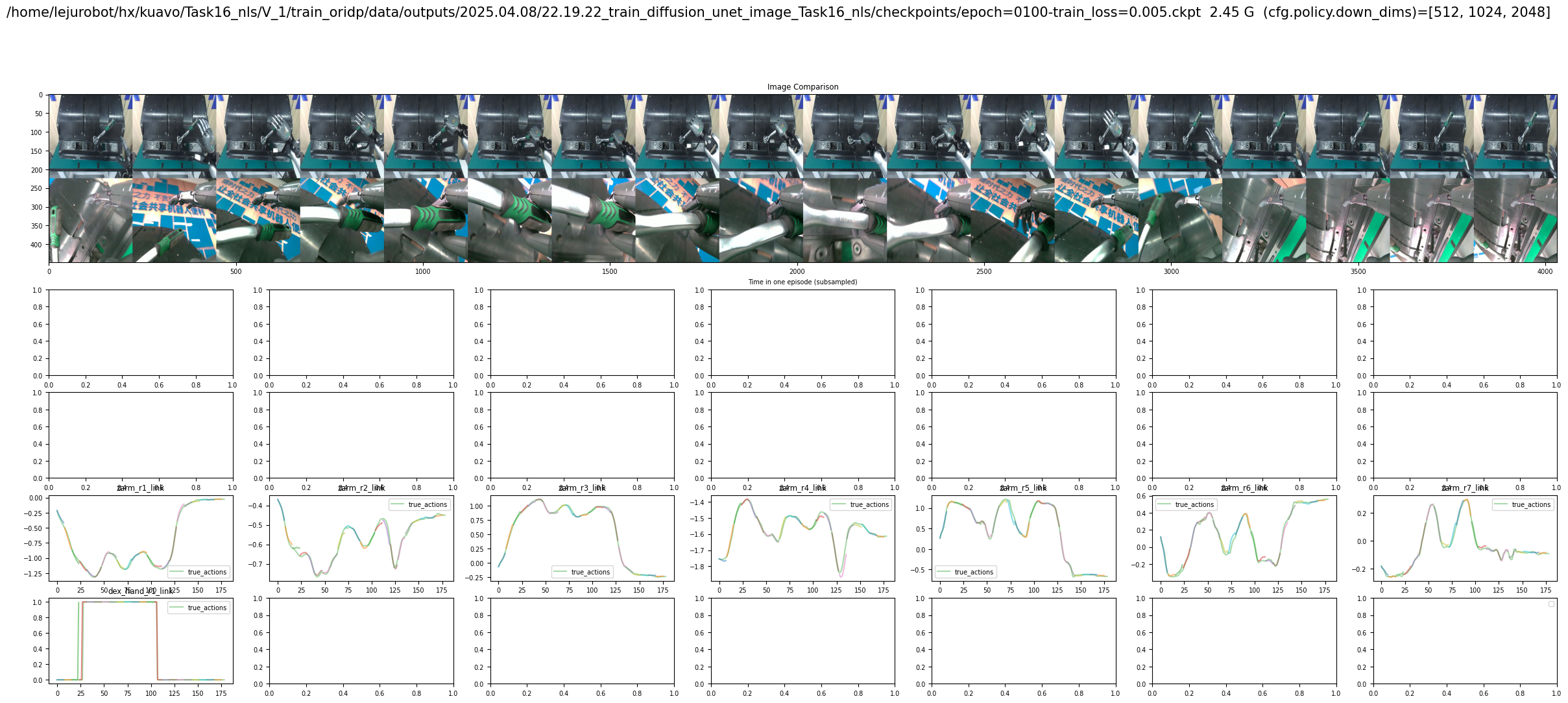The width and height of the screenshot is (1568, 703).
Task: Click the empty legend box in bottom-right subplot
Action: coord(1550,604)
